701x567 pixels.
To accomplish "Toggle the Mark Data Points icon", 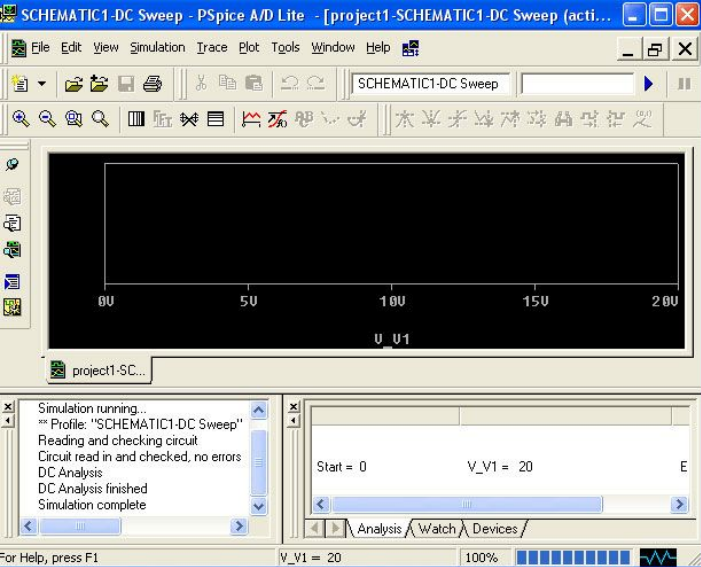I will tap(330, 119).
